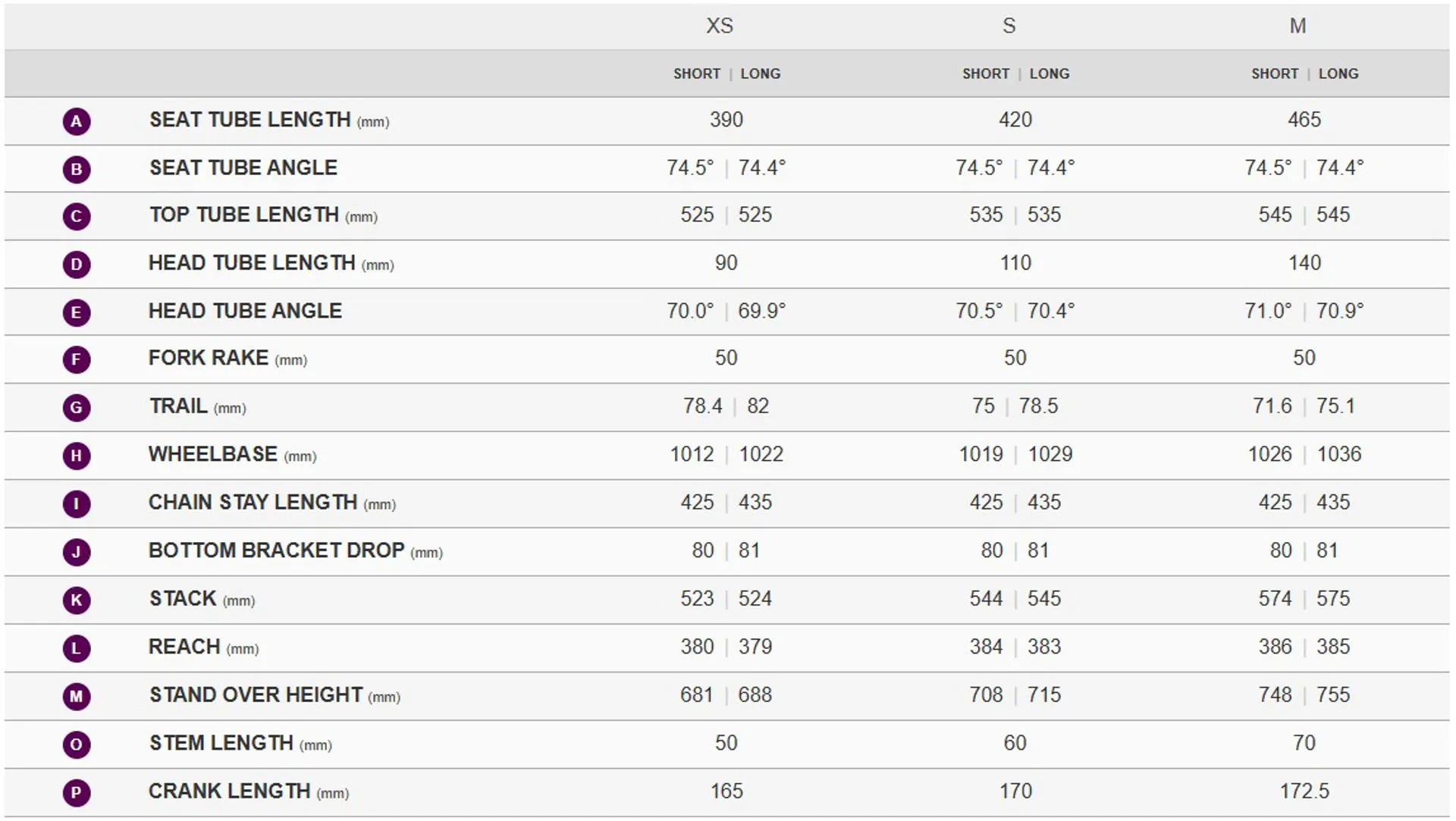Image resolution: width=1456 pixels, height=821 pixels.
Task: Select the S size column header
Action: [1009, 27]
